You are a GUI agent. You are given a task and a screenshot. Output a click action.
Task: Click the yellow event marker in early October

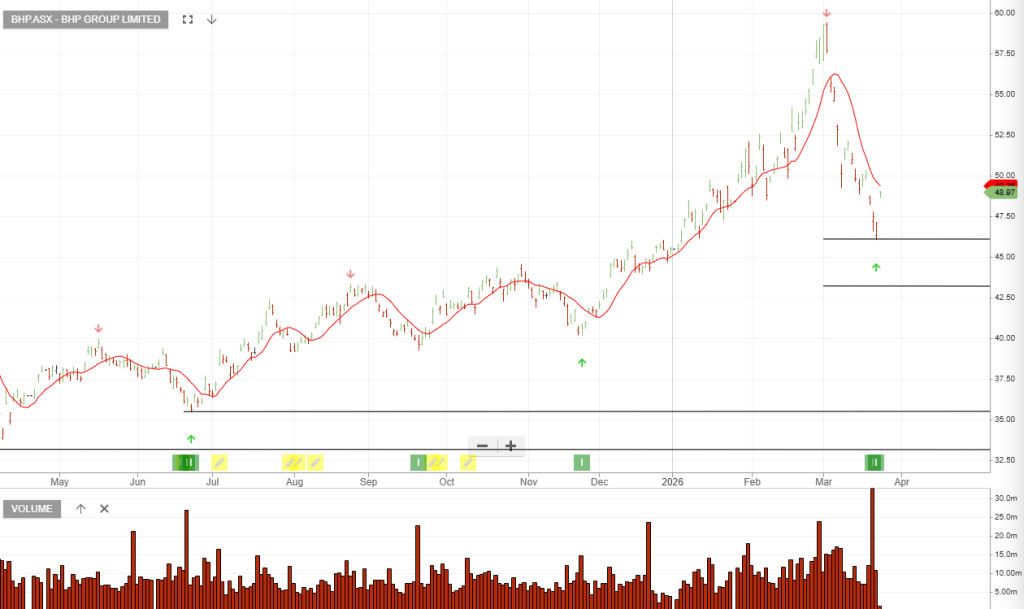[467, 462]
